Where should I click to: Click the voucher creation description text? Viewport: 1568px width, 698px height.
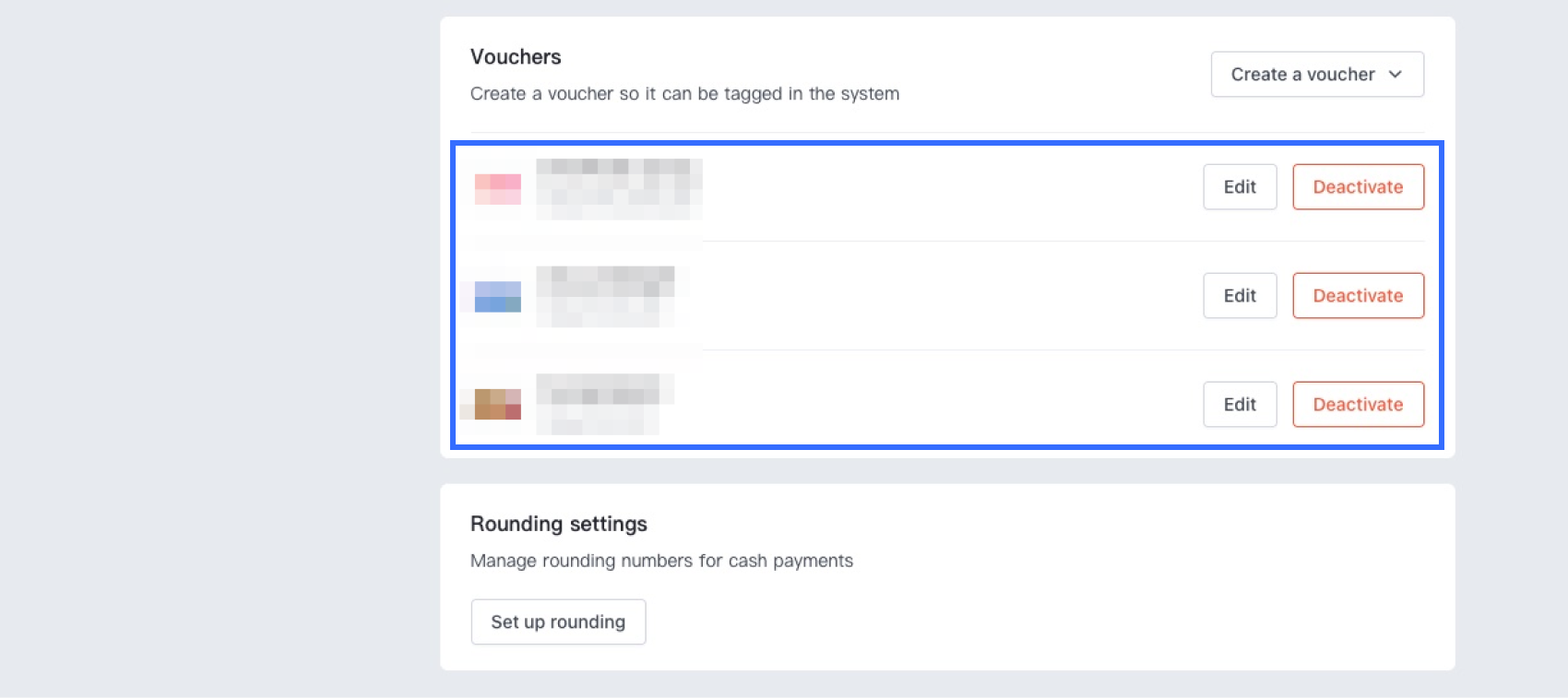(x=684, y=93)
